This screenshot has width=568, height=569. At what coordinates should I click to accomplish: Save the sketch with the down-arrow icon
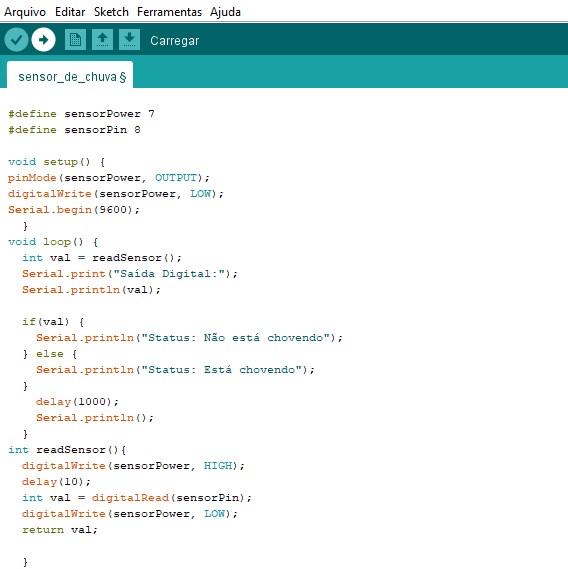coord(130,40)
